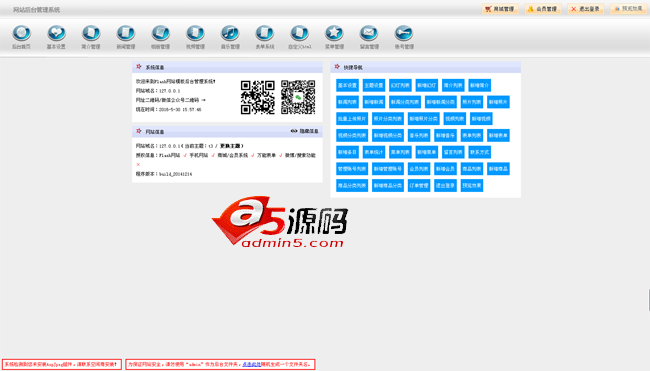Click the 新增视频分类 quick nav tile
This screenshot has height=371, width=650.
388,135
